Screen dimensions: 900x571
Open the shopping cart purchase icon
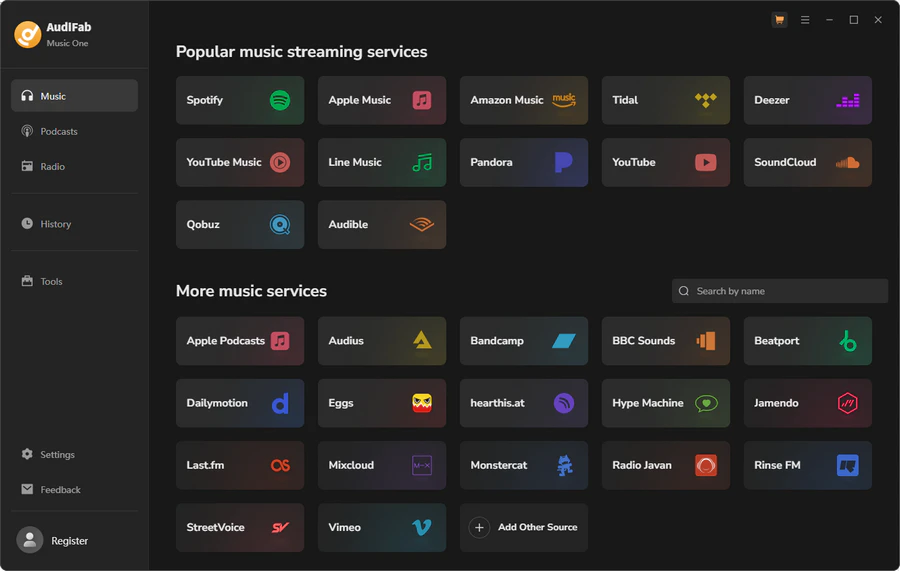pos(779,20)
